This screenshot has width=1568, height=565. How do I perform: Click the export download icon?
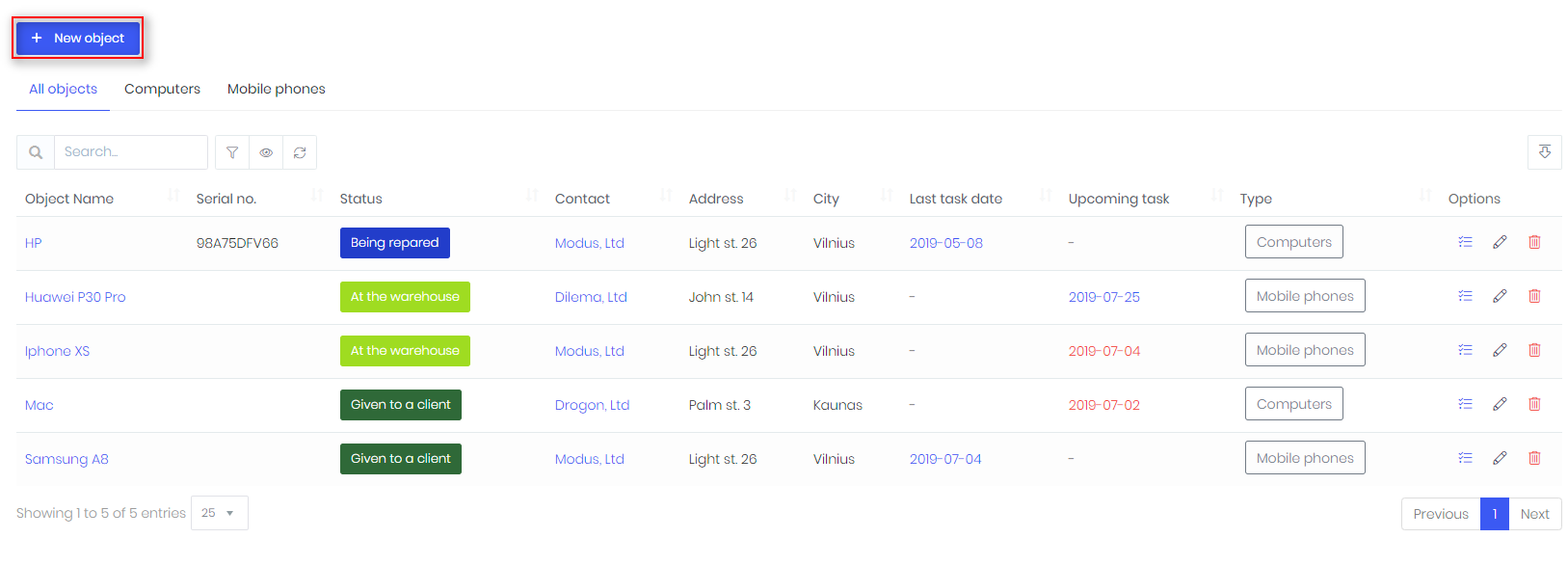pyautogui.click(x=1544, y=152)
